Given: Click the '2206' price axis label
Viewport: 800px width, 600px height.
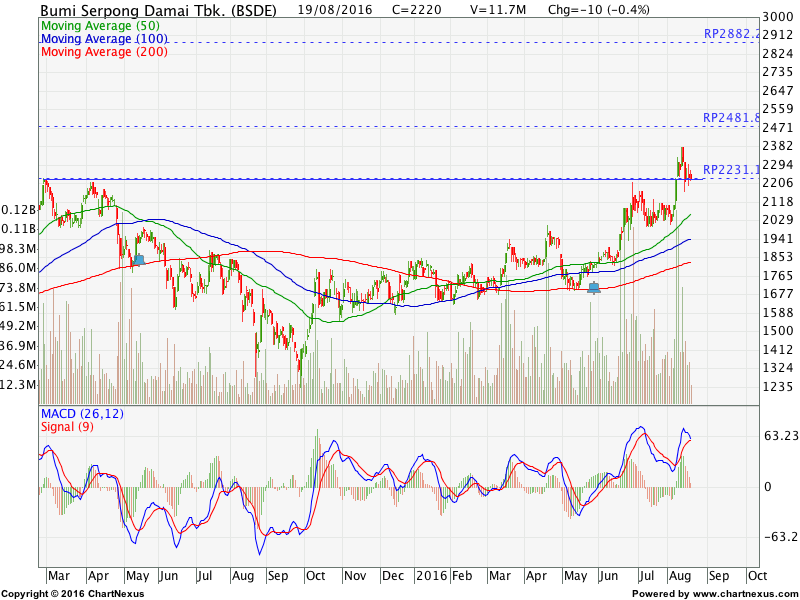Looking at the screenshot, I should coord(778,183).
